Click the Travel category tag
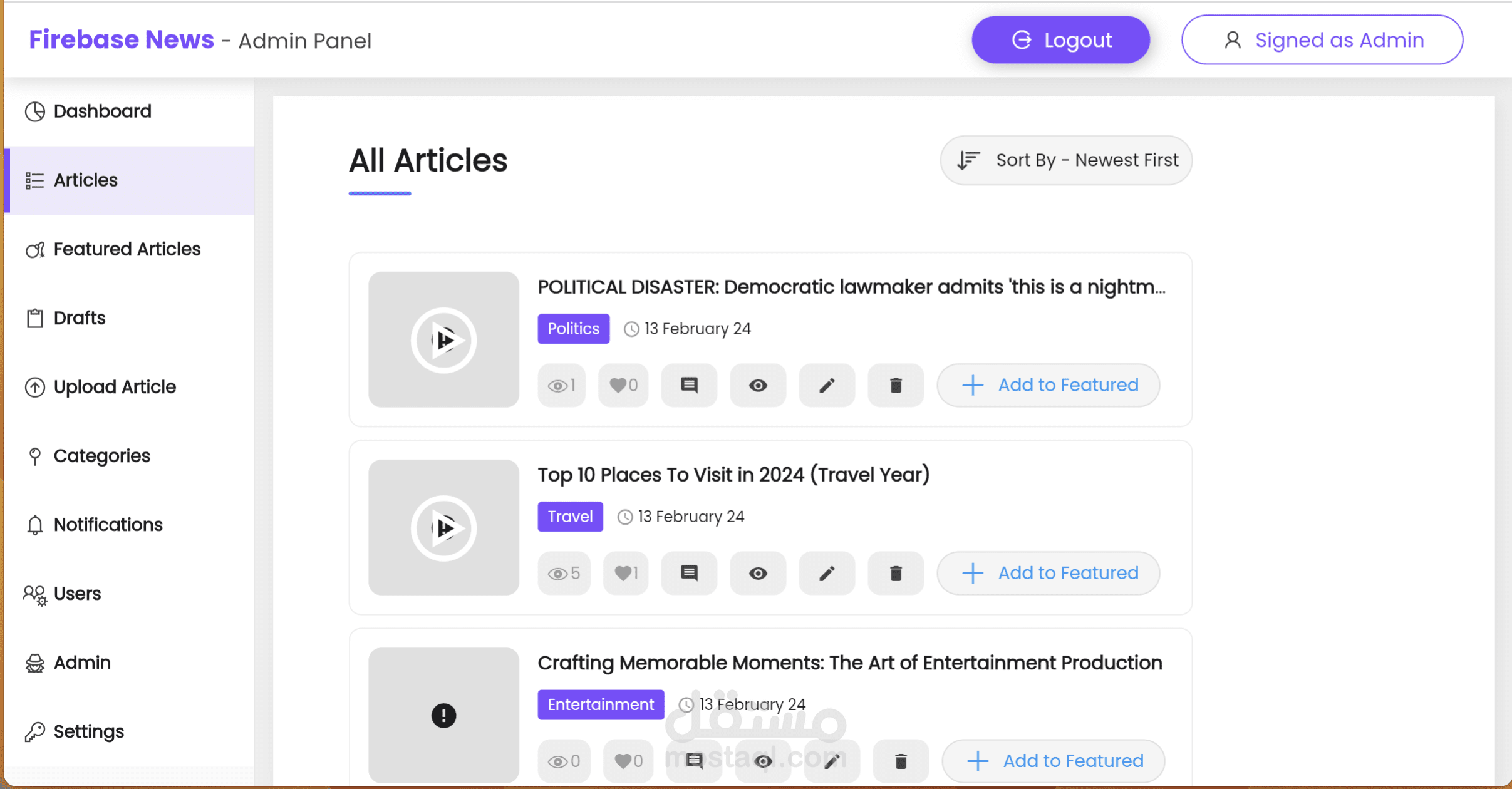1512x789 pixels. [570, 517]
